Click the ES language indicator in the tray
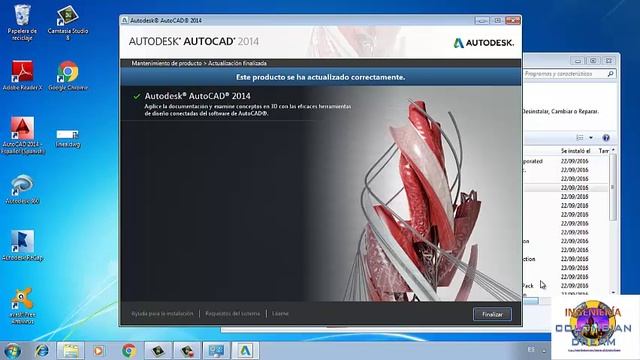Image resolution: width=640 pixels, height=360 pixels. 531,350
